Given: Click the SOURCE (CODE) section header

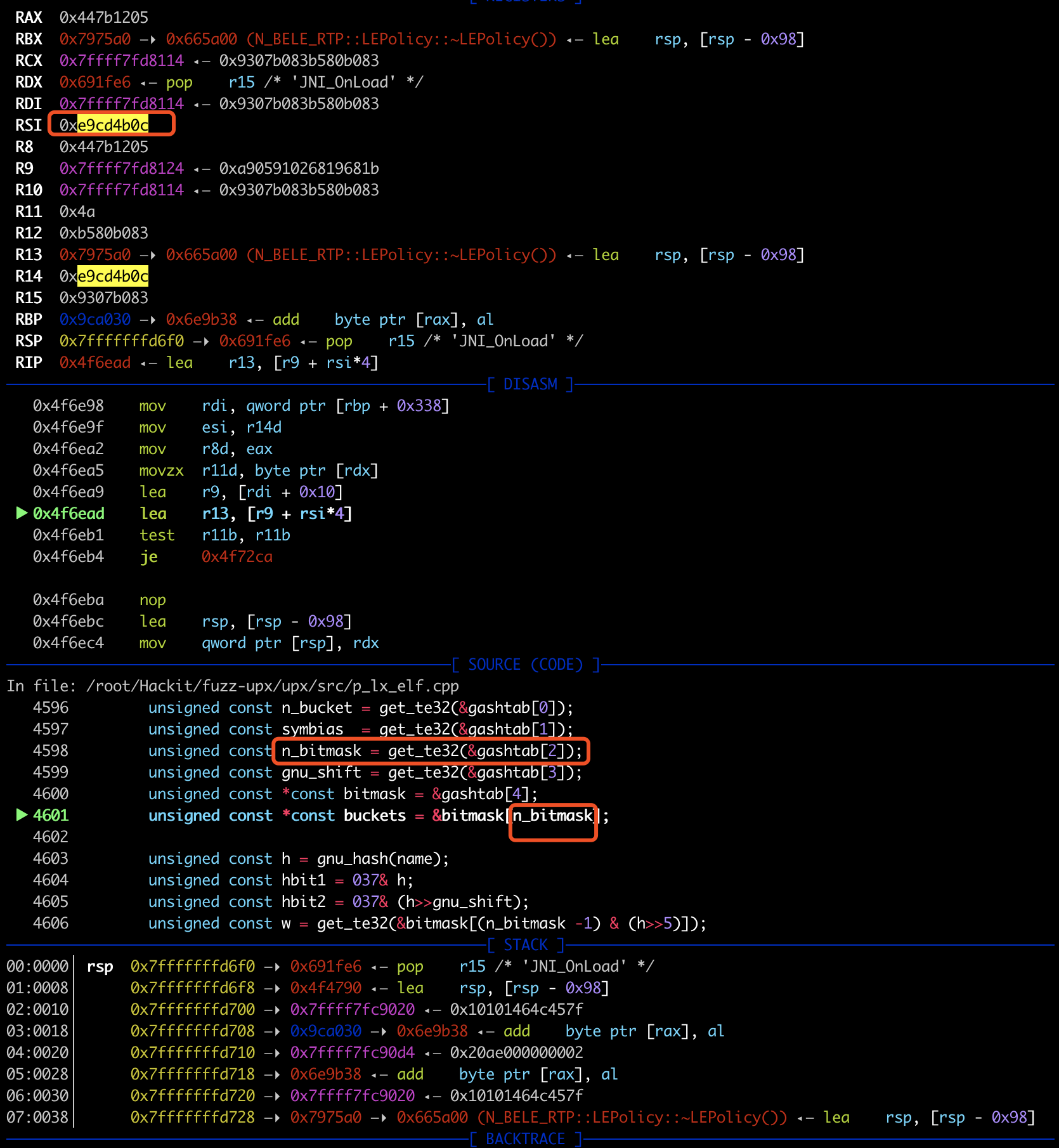Looking at the screenshot, I should click(x=526, y=665).
